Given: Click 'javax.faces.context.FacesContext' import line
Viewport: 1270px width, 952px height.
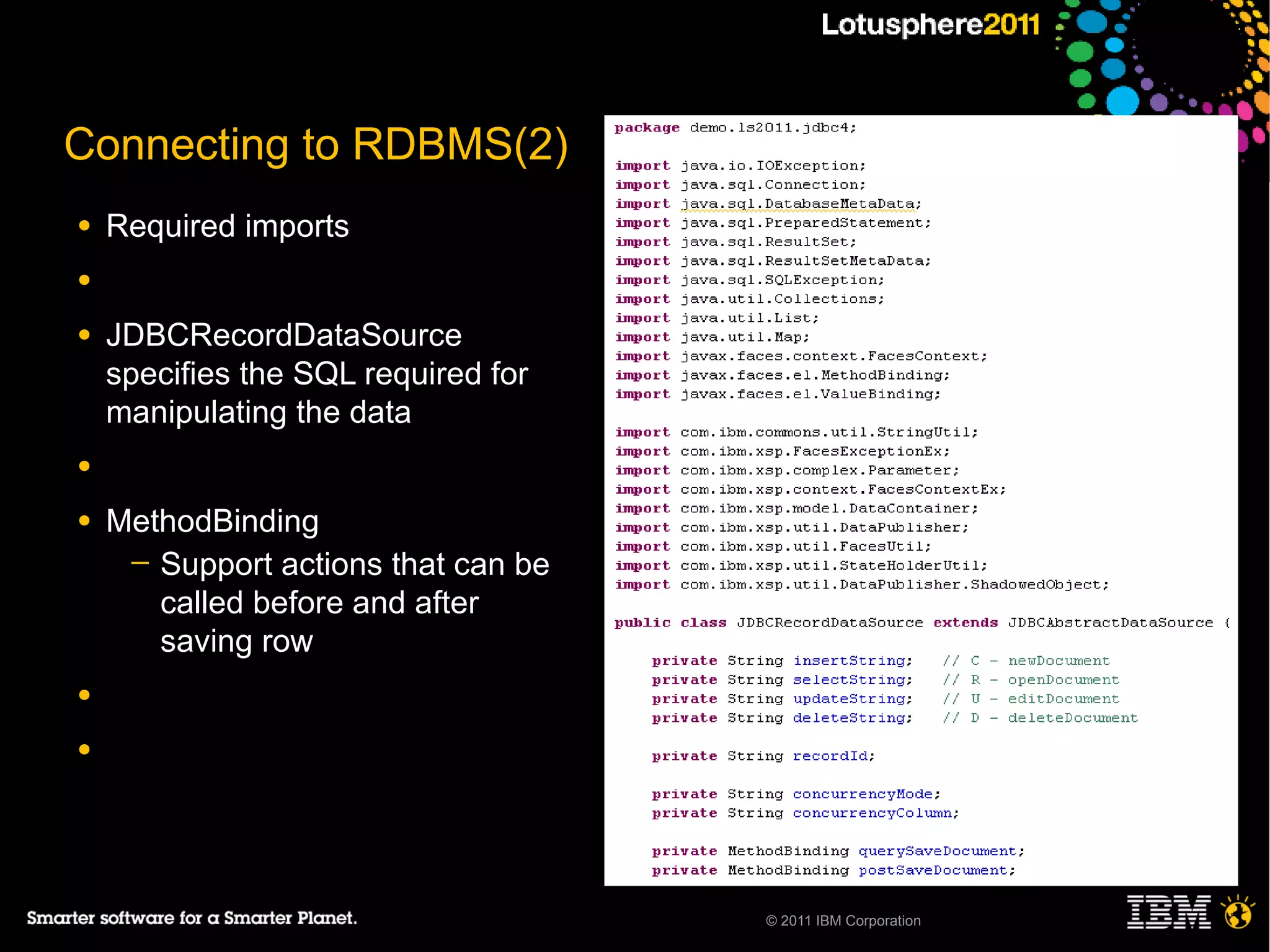Looking at the screenshot, I should [801, 356].
